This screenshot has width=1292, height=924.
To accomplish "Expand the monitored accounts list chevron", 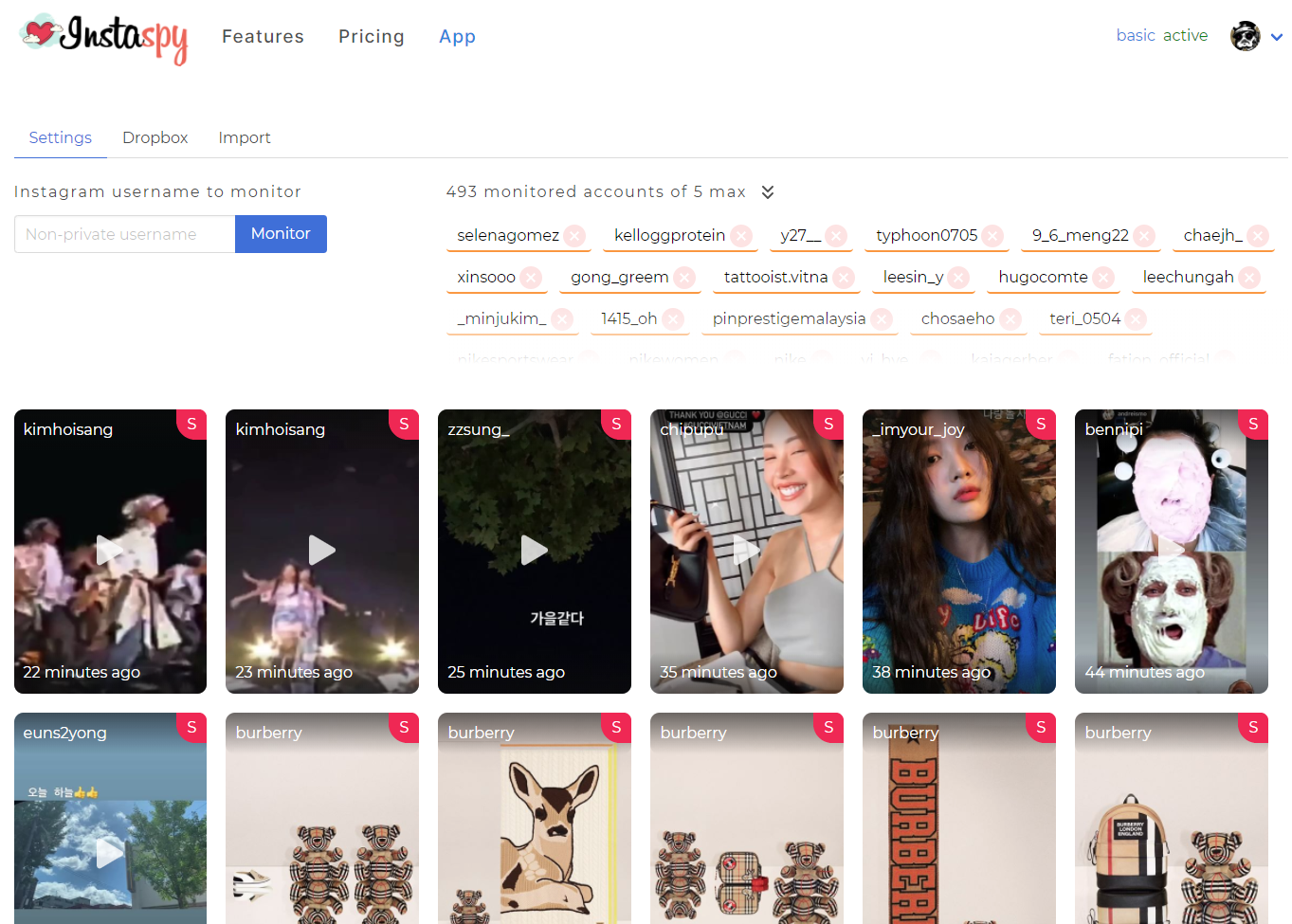I will click(x=767, y=191).
